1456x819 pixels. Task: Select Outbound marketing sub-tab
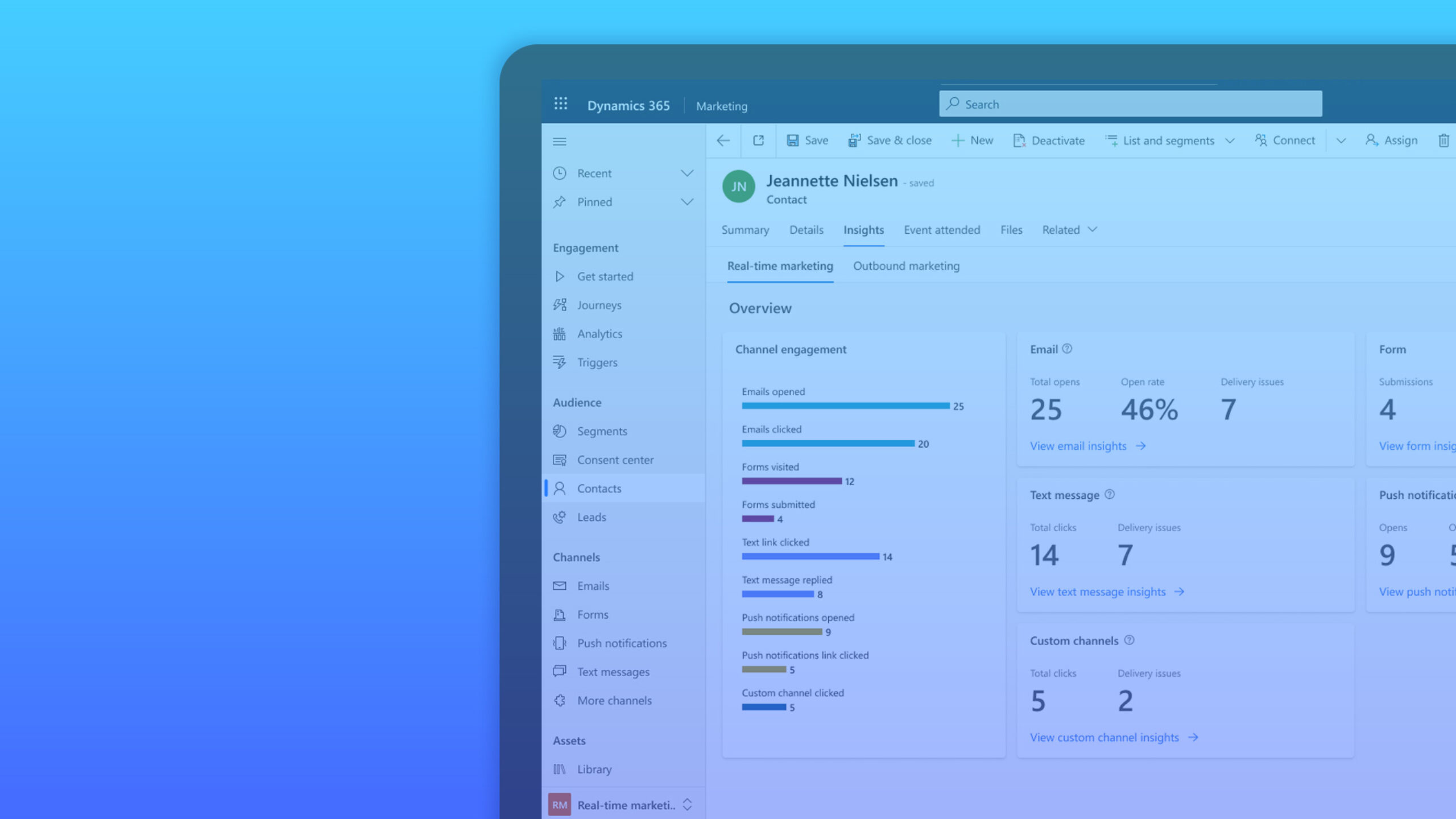click(906, 266)
